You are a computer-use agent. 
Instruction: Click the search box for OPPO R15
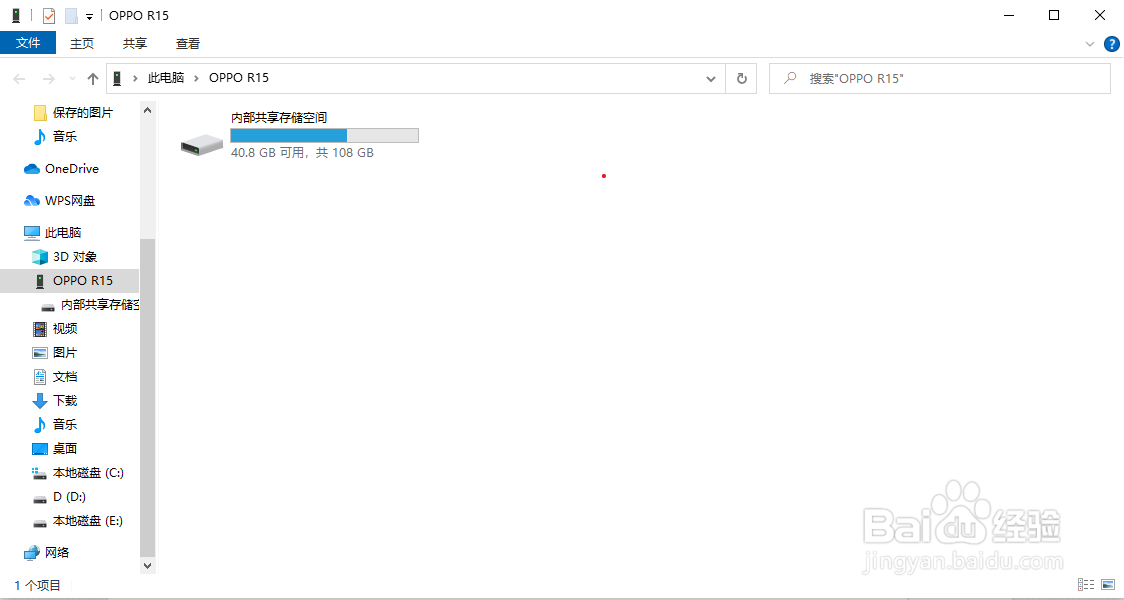(x=940, y=78)
